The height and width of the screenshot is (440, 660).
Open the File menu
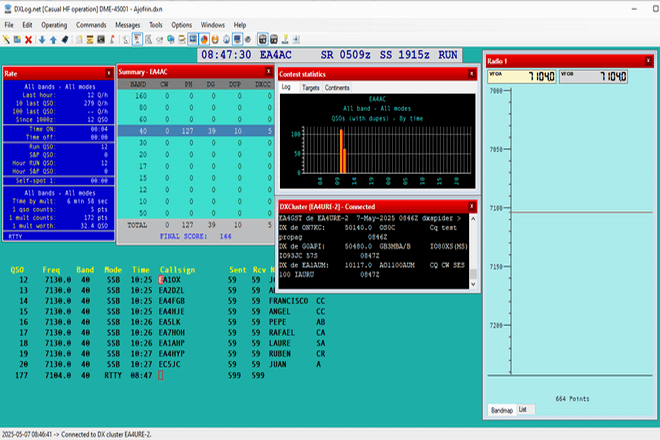pyautogui.click(x=9, y=25)
